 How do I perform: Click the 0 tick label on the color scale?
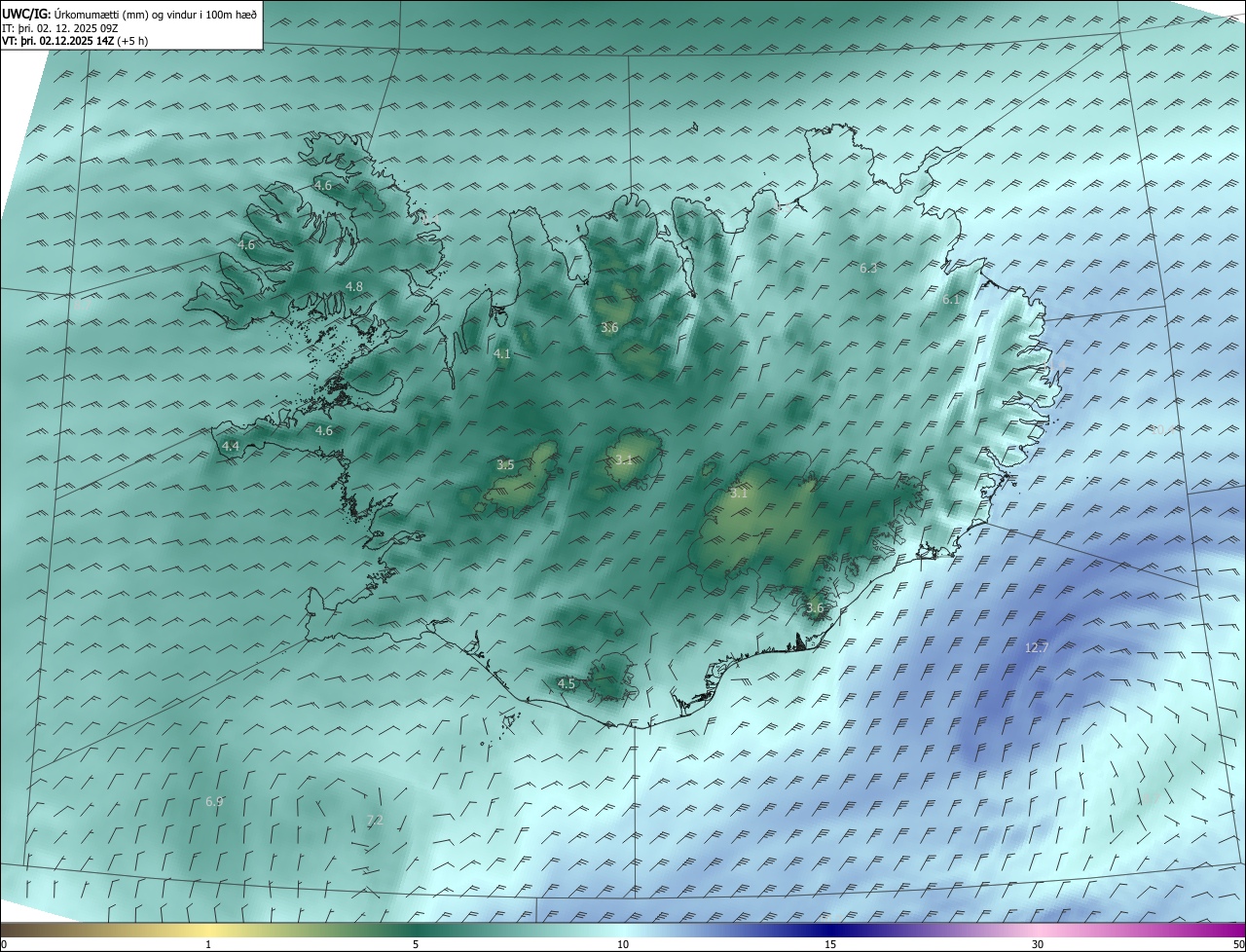point(4,944)
